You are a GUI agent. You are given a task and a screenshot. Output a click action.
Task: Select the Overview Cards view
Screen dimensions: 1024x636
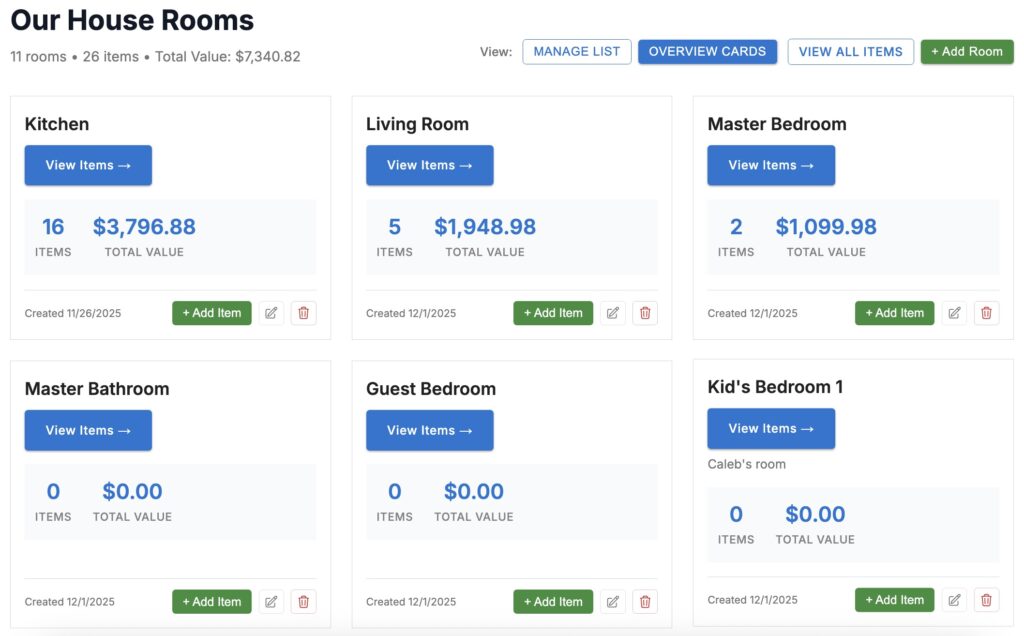click(x=708, y=51)
